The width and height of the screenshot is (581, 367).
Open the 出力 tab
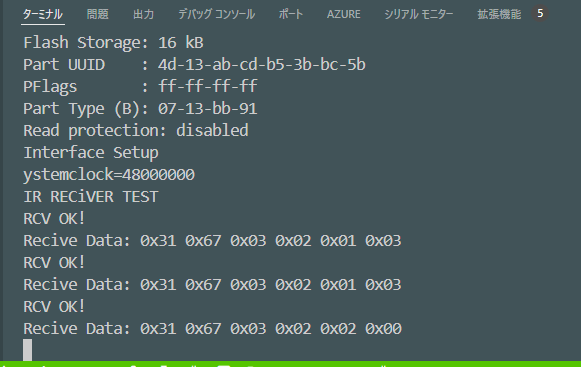[143, 14]
